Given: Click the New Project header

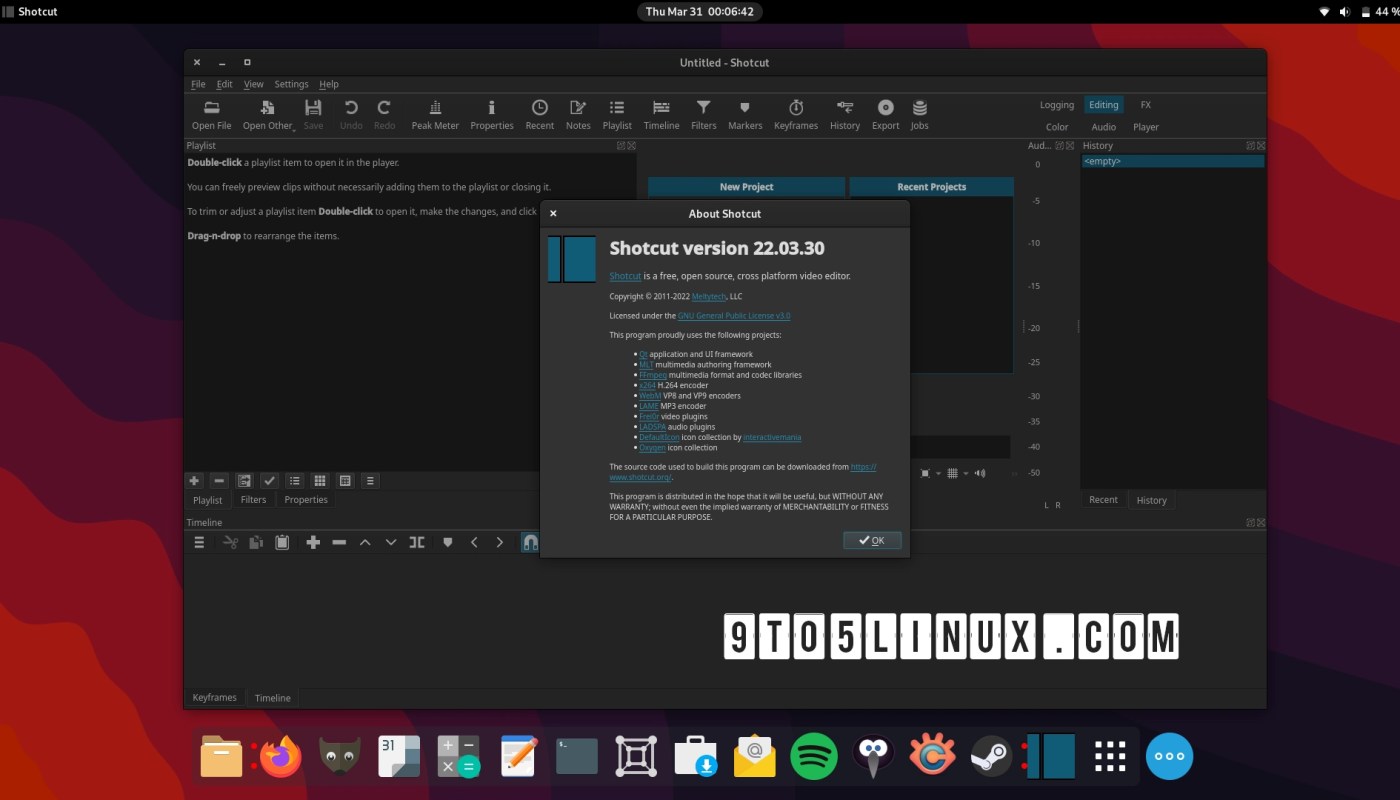Looking at the screenshot, I should click(747, 187).
